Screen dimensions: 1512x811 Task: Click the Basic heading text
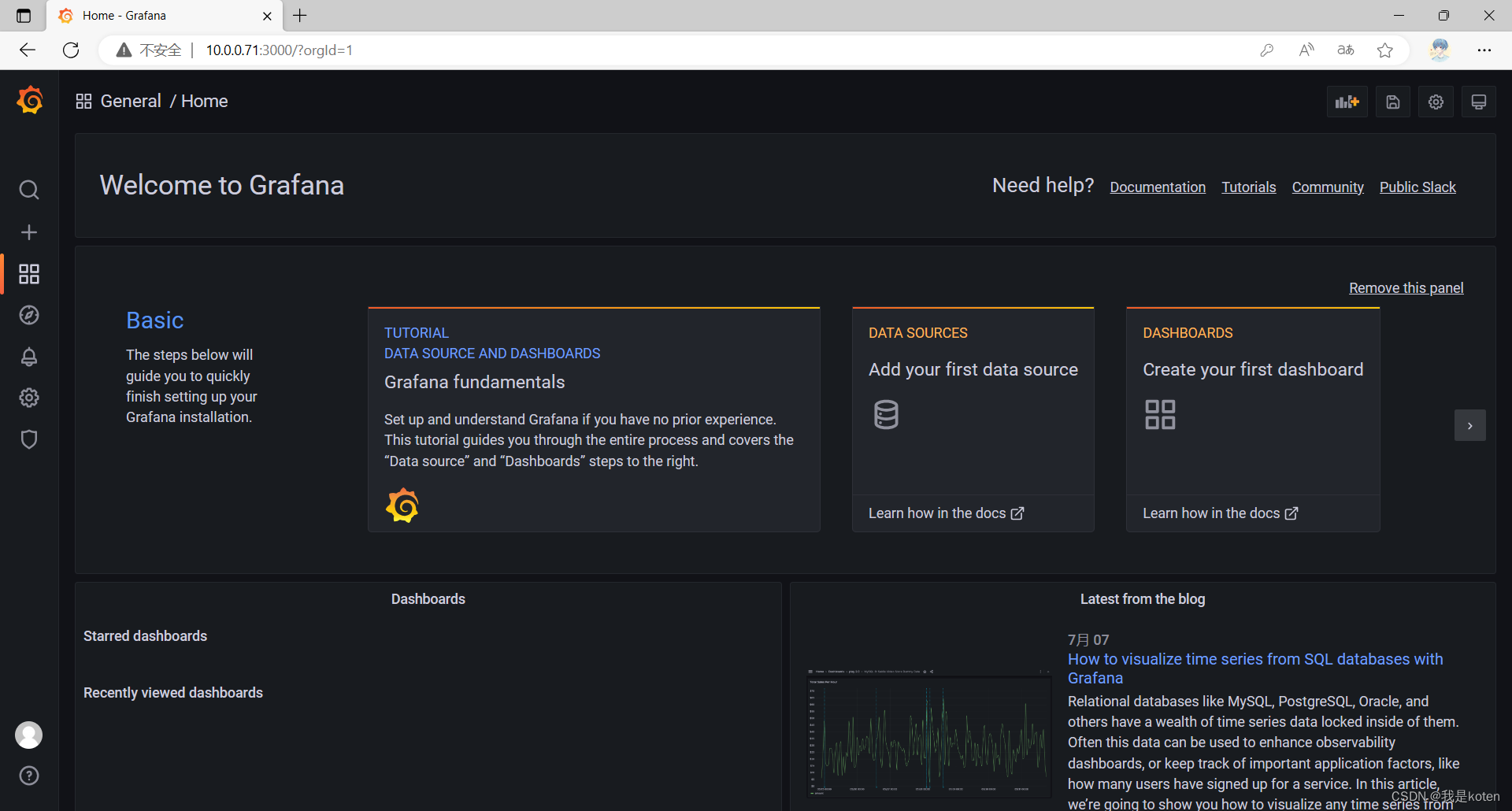tap(155, 320)
